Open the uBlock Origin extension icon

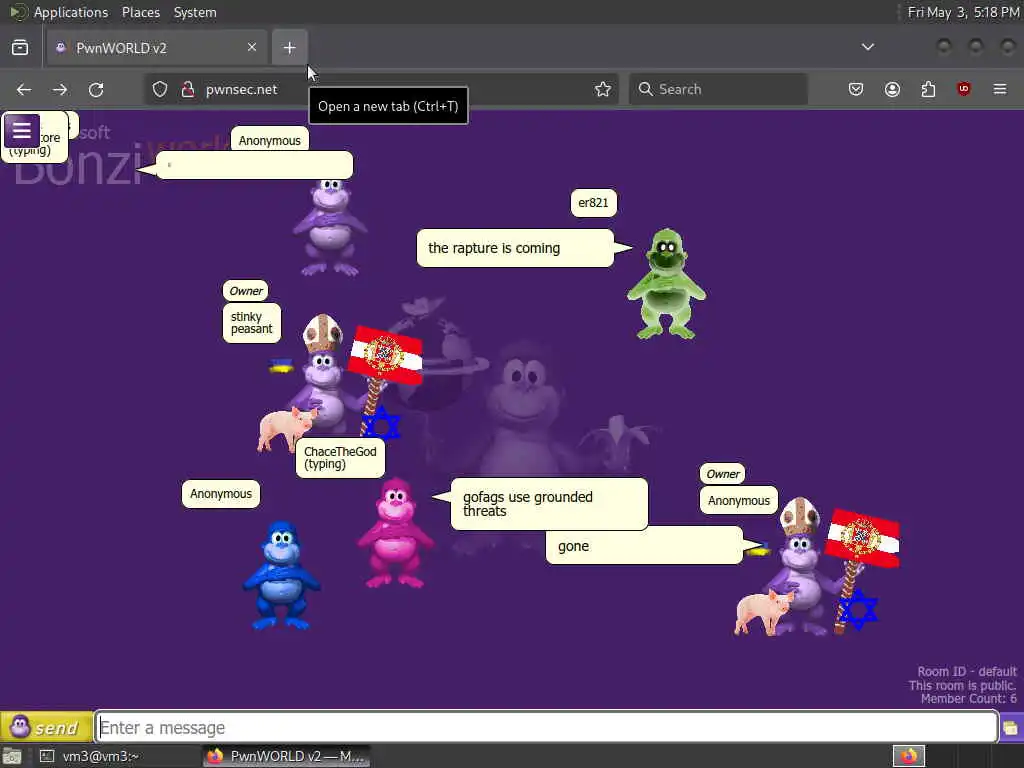(964, 89)
